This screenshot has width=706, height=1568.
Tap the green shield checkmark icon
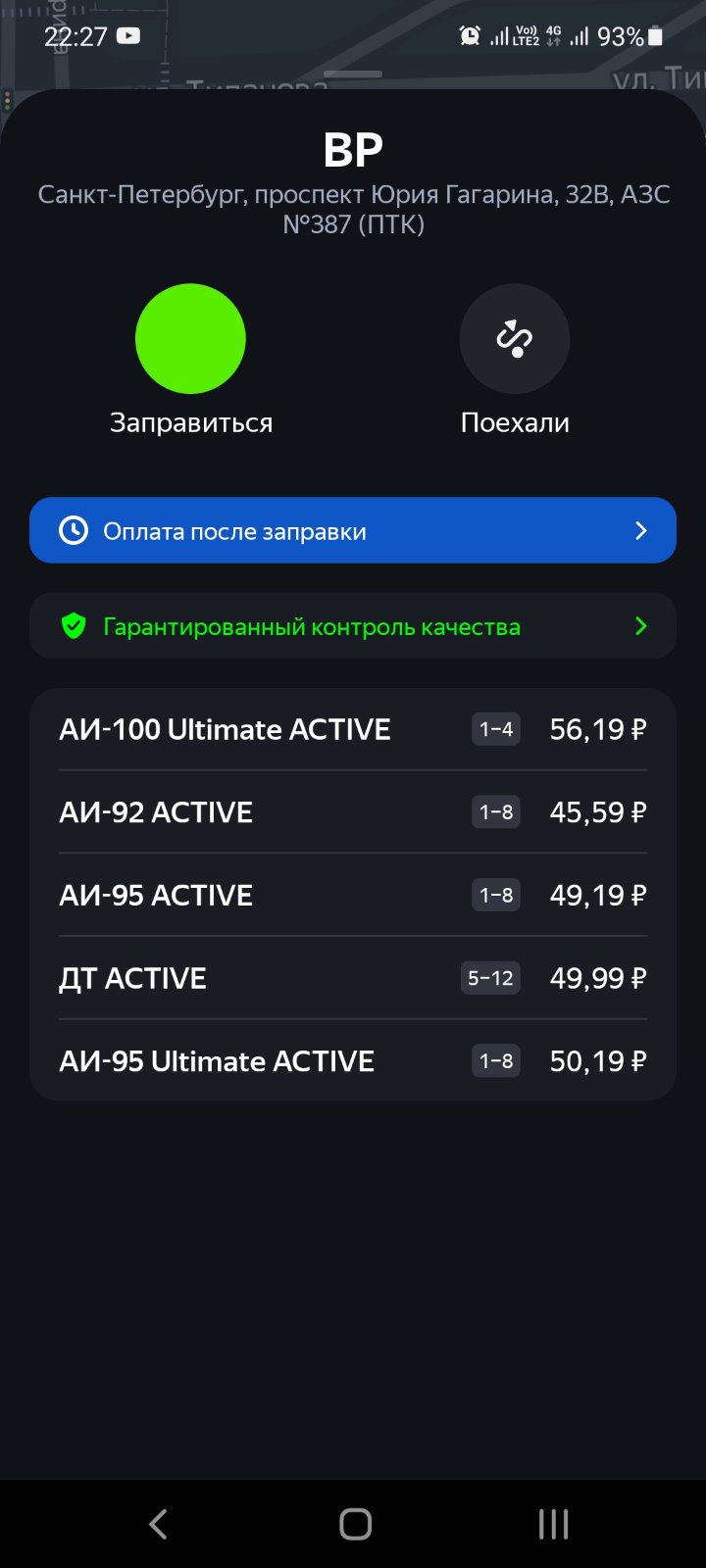(74, 626)
